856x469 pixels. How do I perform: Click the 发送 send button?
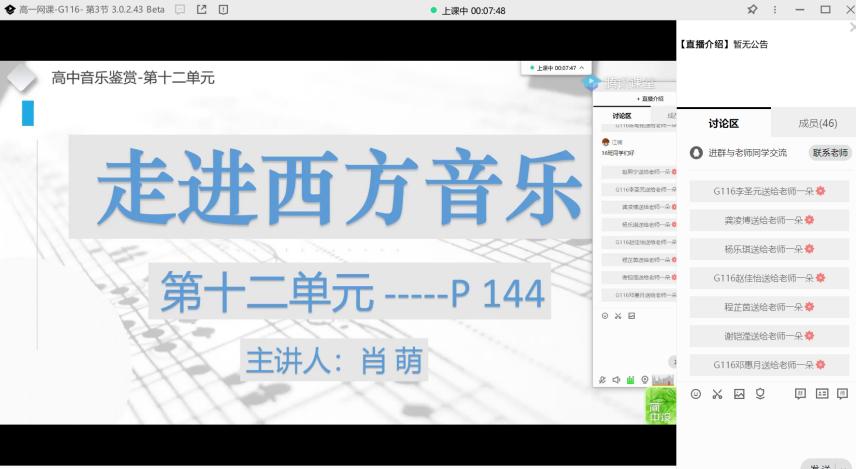pyautogui.click(x=820, y=465)
